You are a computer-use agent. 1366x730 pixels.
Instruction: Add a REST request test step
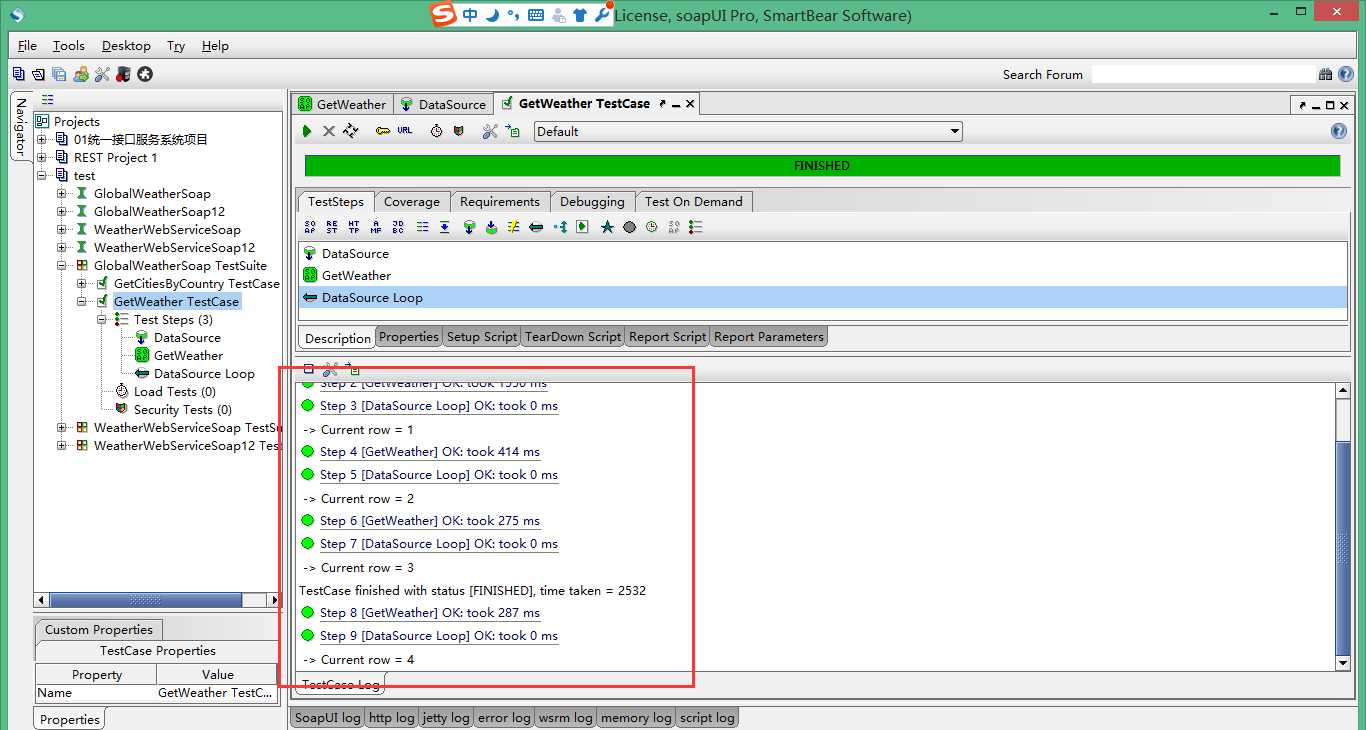332,227
